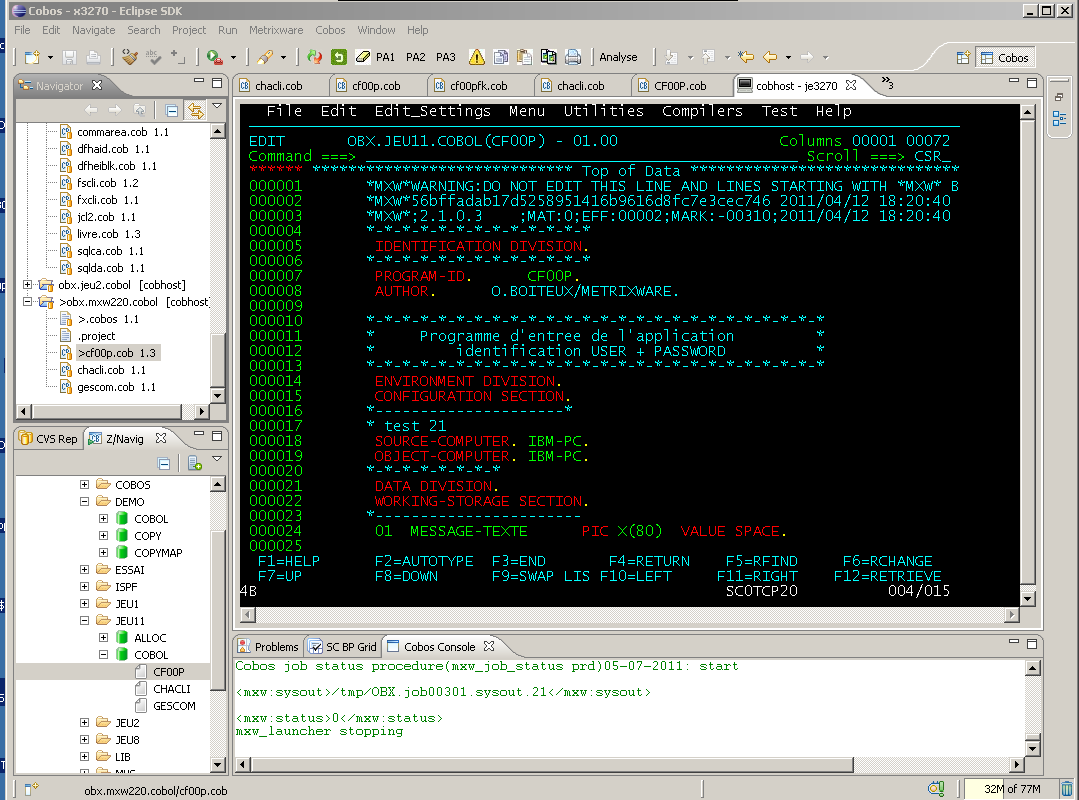Maximize the terminal editor area icon
The image size is (1079, 800).
pos(1032,83)
